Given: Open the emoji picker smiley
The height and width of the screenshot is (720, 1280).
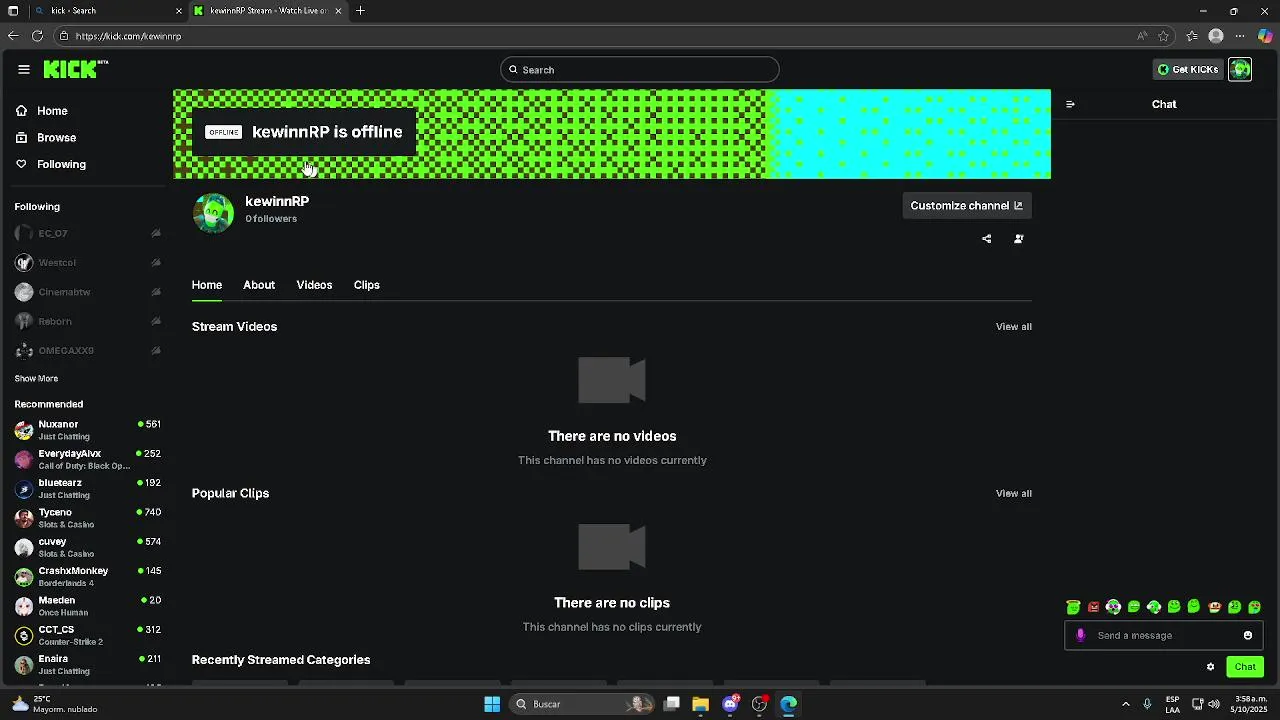Looking at the screenshot, I should coord(1248,635).
